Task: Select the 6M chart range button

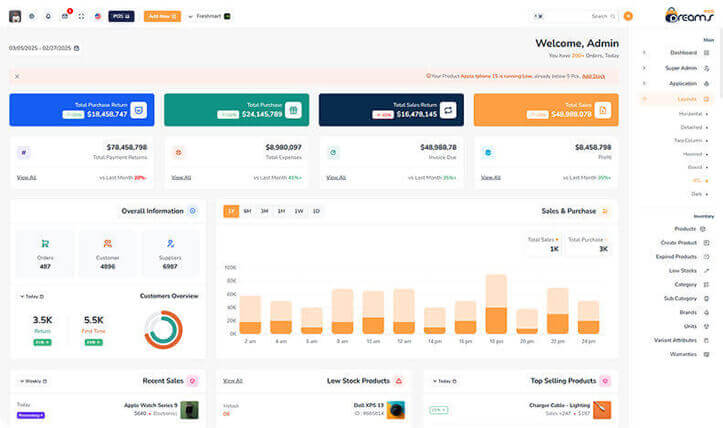Action: tap(248, 211)
